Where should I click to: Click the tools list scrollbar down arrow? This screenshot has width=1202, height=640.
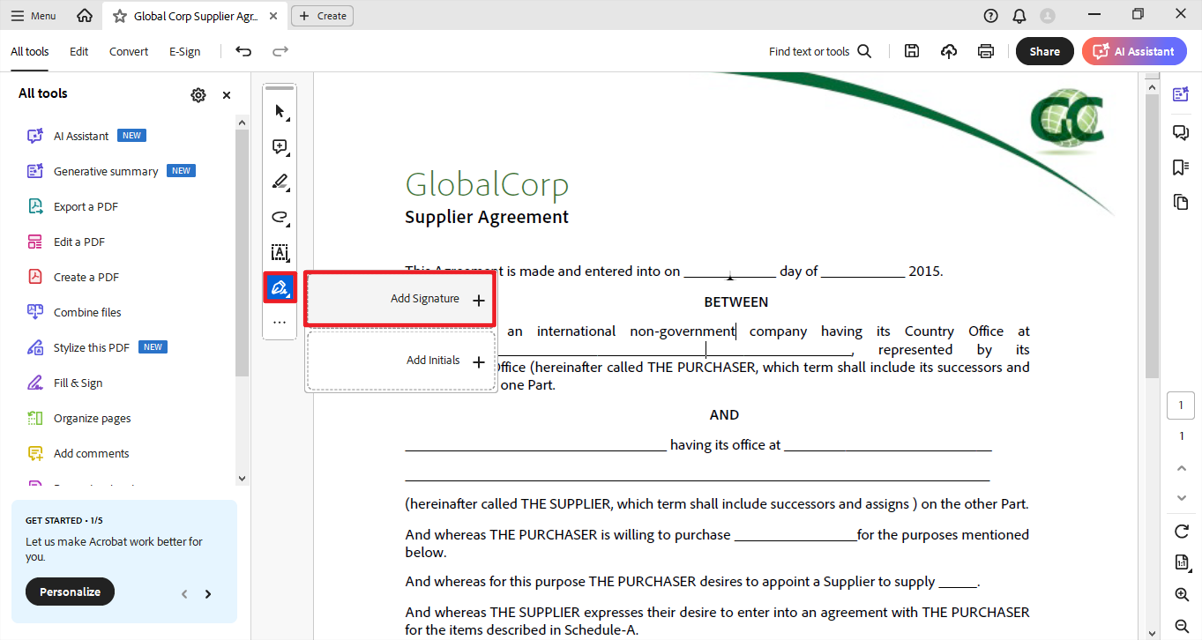241,479
